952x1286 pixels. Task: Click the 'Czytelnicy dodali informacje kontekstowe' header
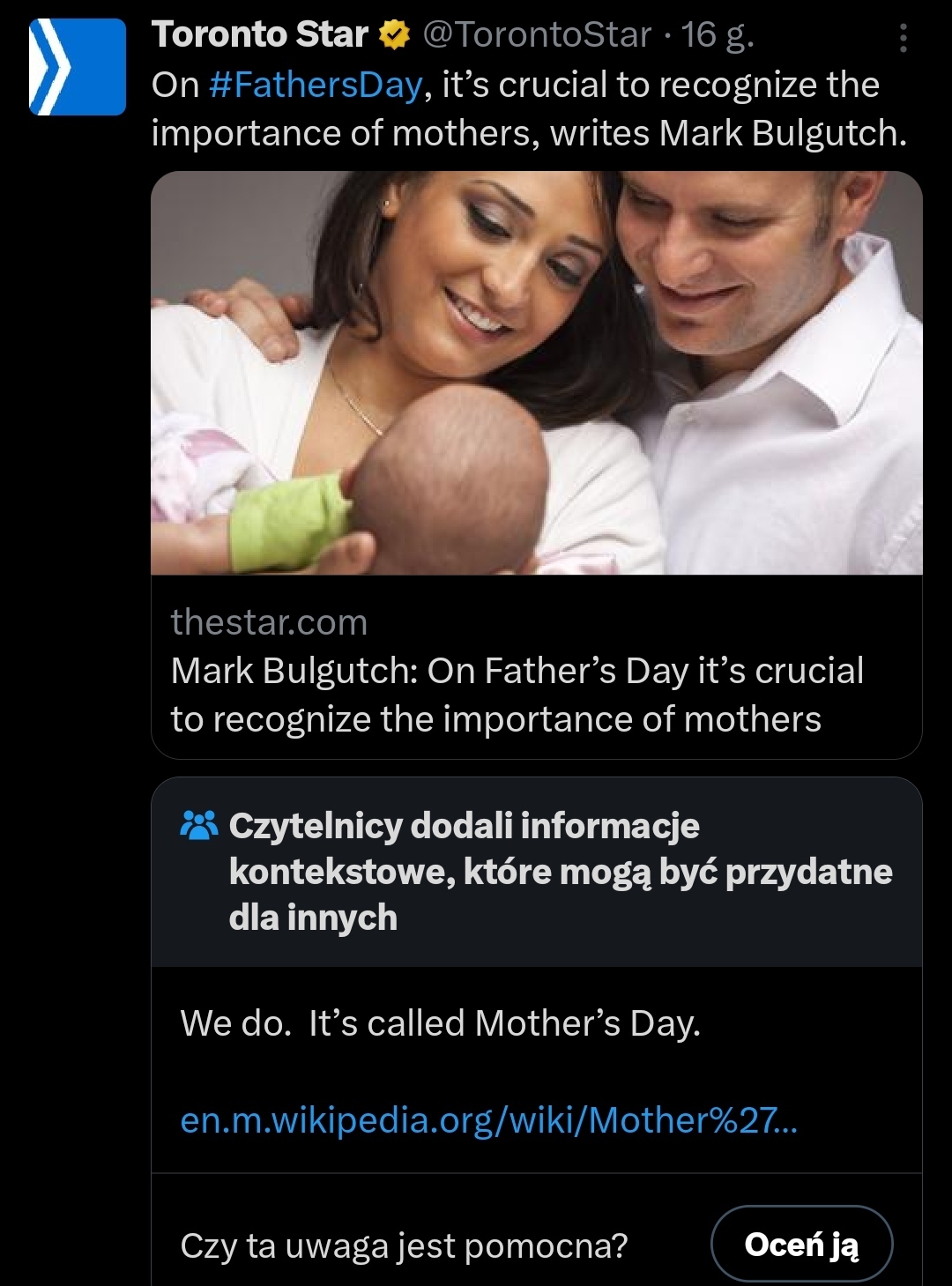(x=560, y=871)
